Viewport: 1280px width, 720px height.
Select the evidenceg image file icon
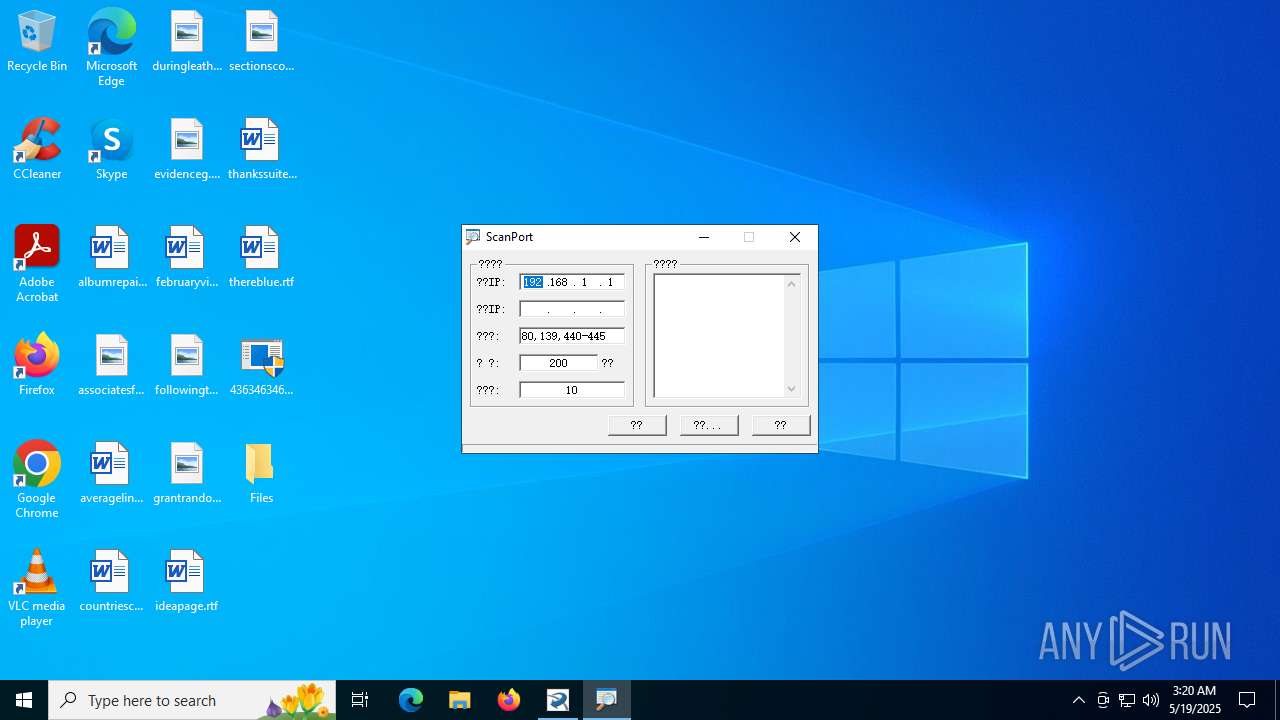click(186, 150)
